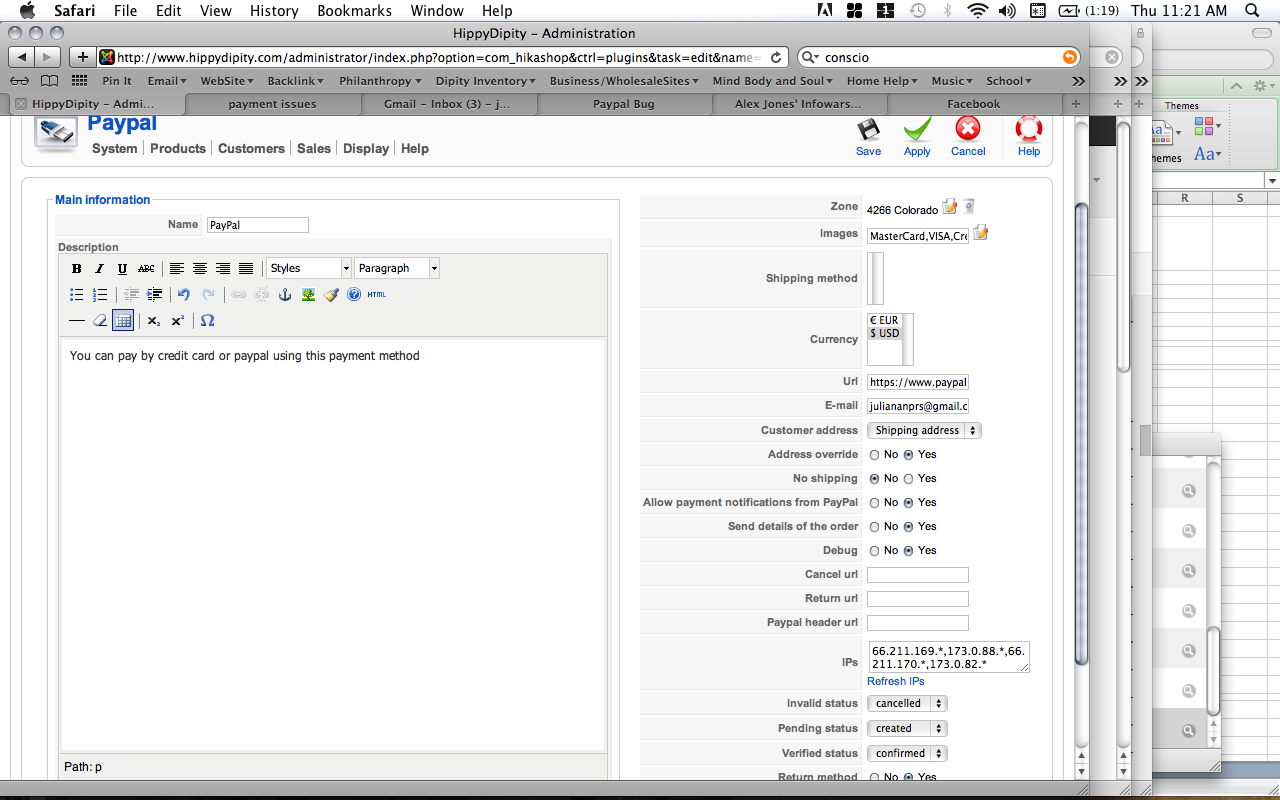Screen dimensions: 1280x800
Task: Insert an unordered bullet list
Action: [x=77, y=294]
